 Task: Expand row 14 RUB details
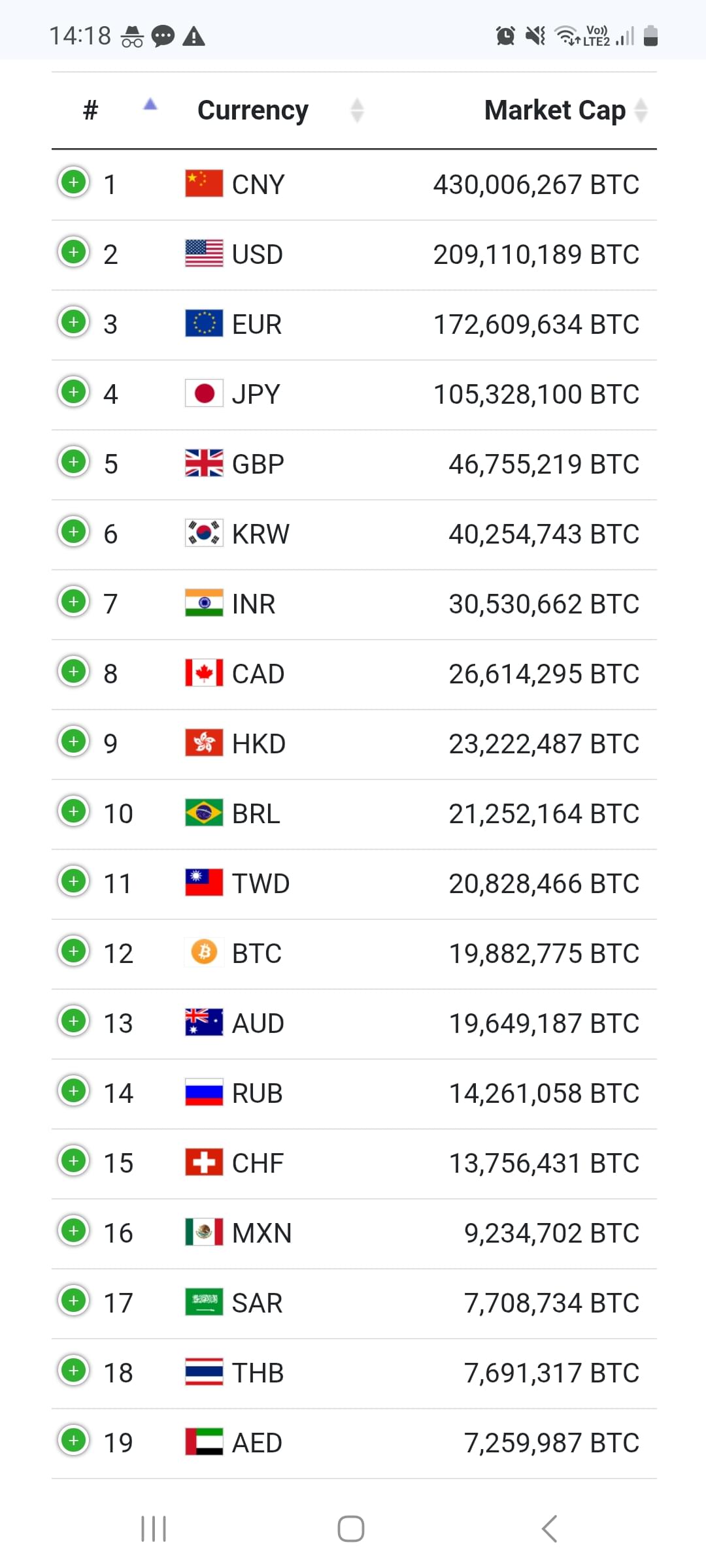pos(74,1091)
